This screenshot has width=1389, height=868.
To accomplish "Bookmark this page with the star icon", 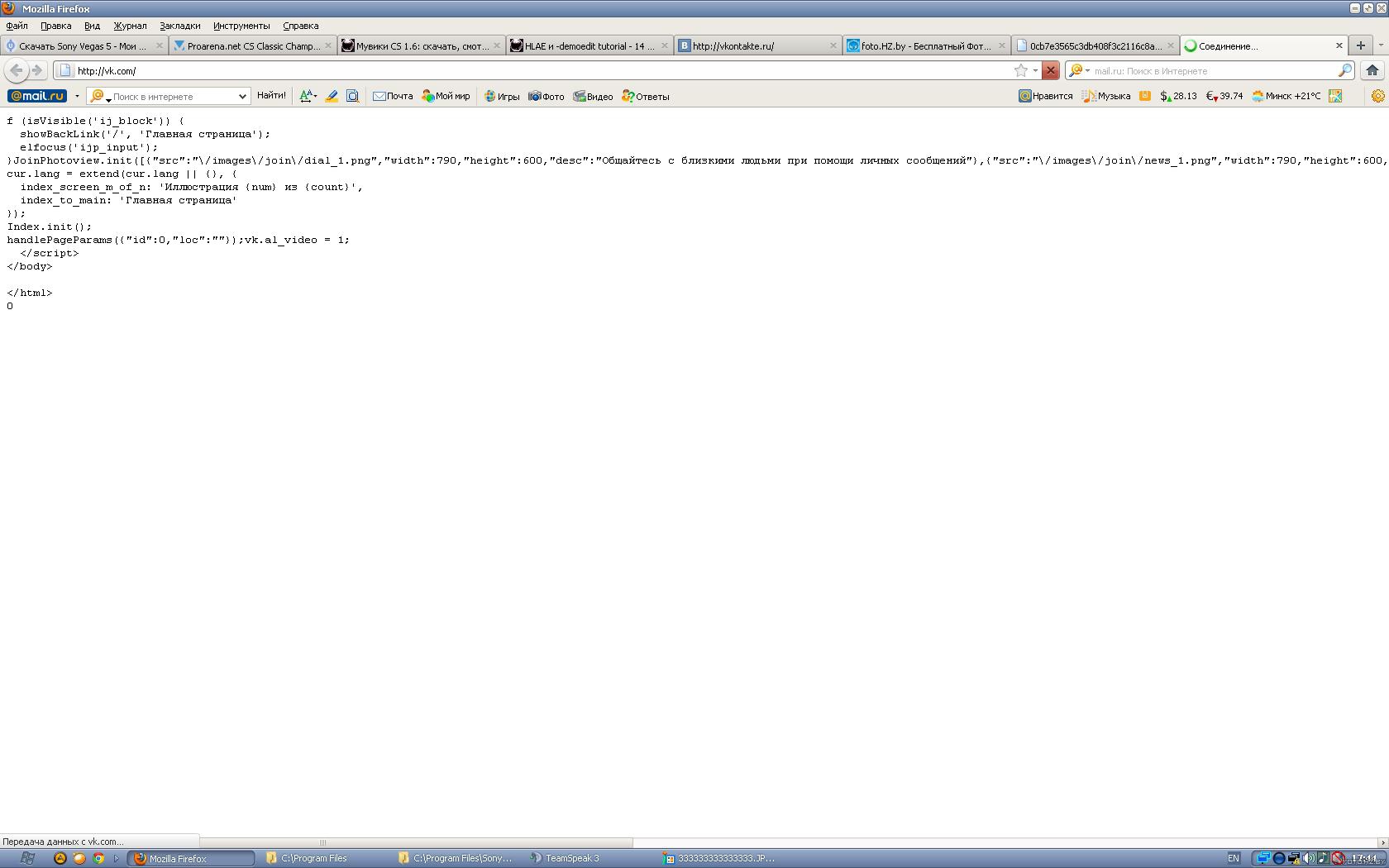I will pyautogui.click(x=1021, y=70).
